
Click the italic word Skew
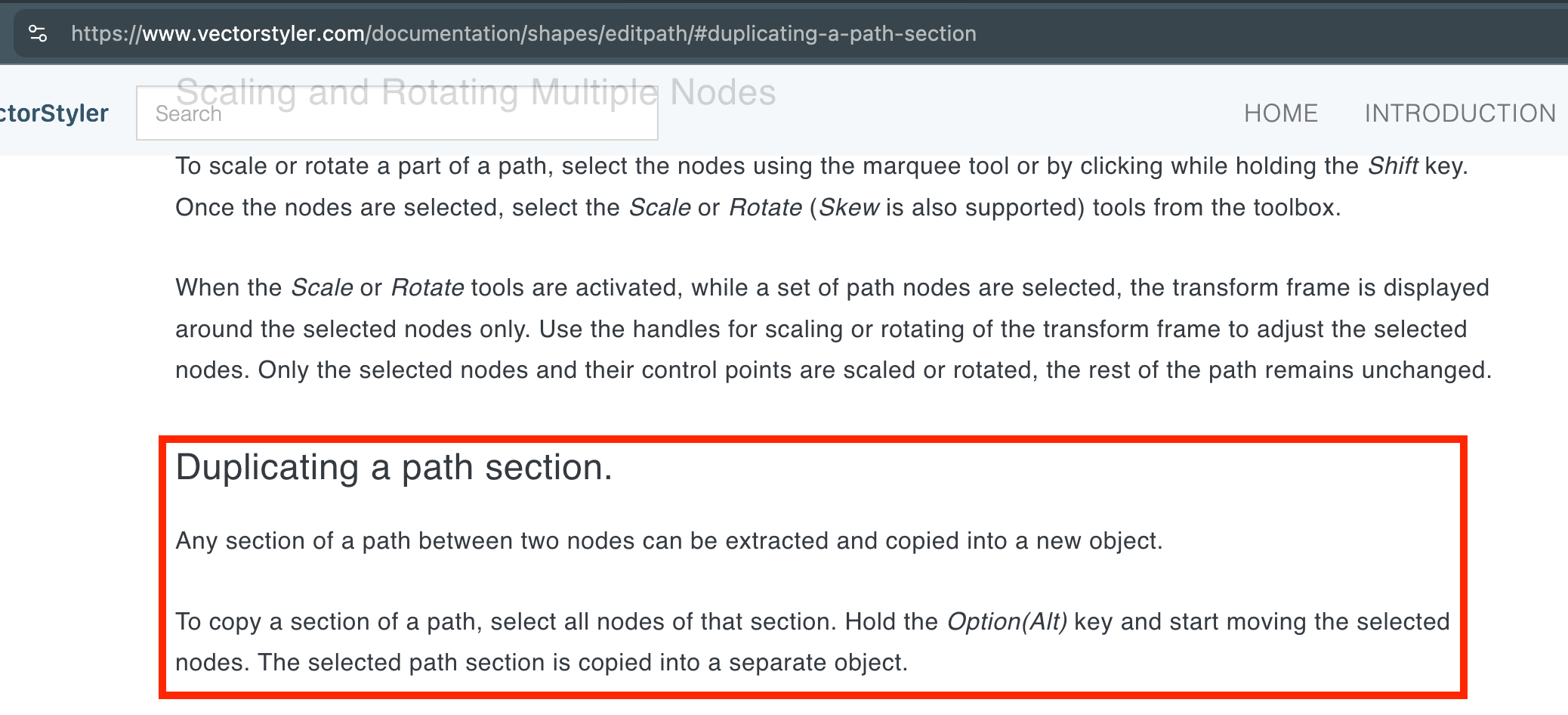click(848, 207)
